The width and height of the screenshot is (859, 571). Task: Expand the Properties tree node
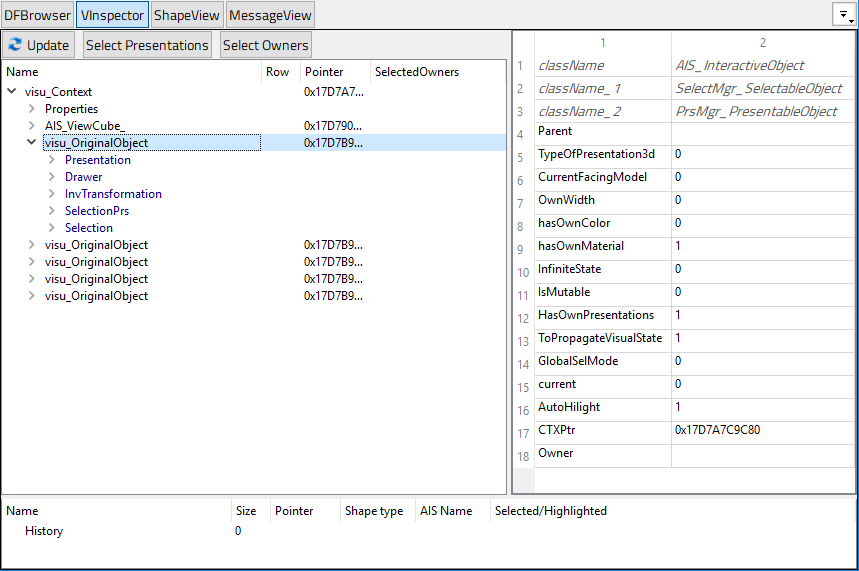pos(32,109)
